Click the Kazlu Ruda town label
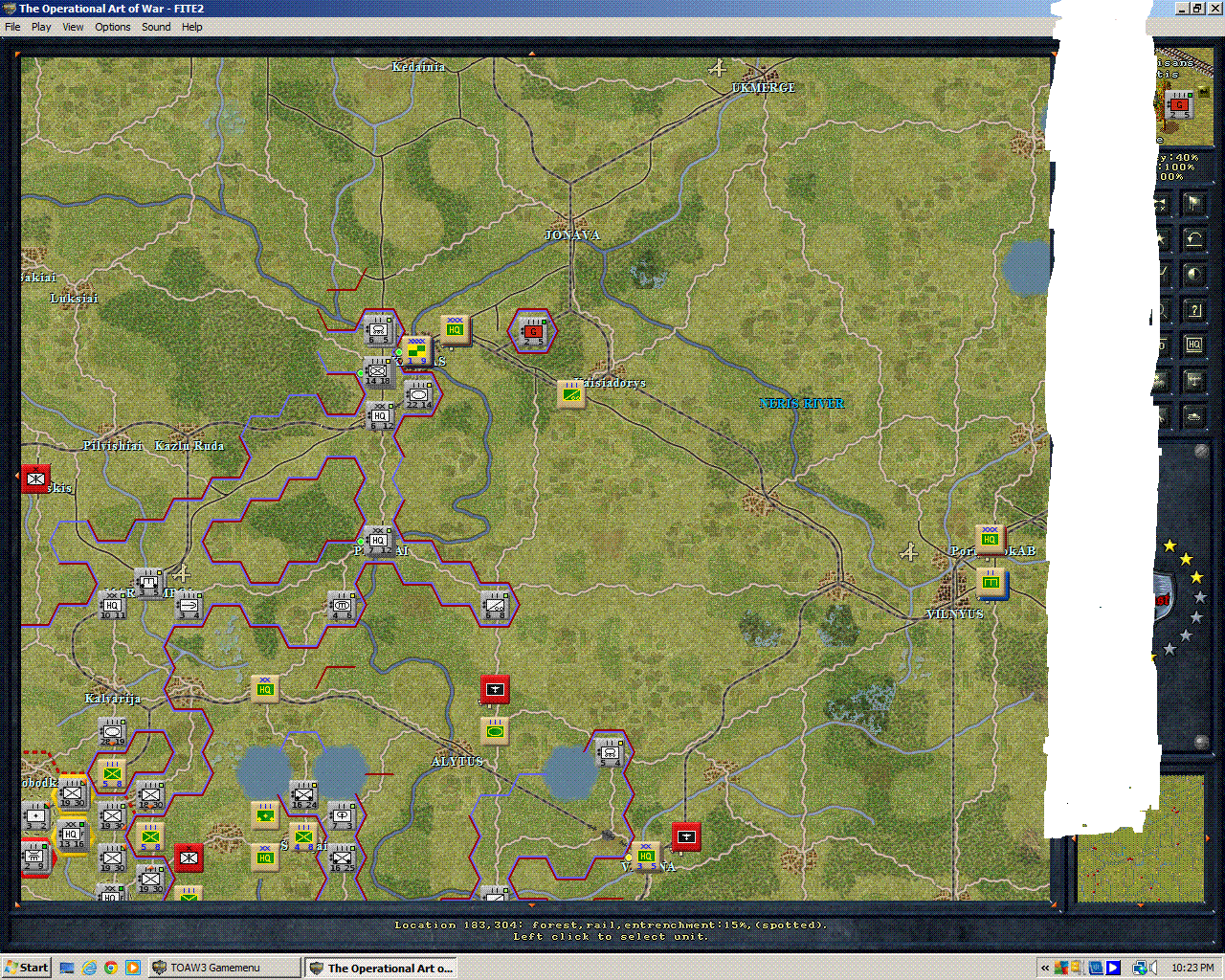This screenshot has width=1225, height=980. pos(189,446)
